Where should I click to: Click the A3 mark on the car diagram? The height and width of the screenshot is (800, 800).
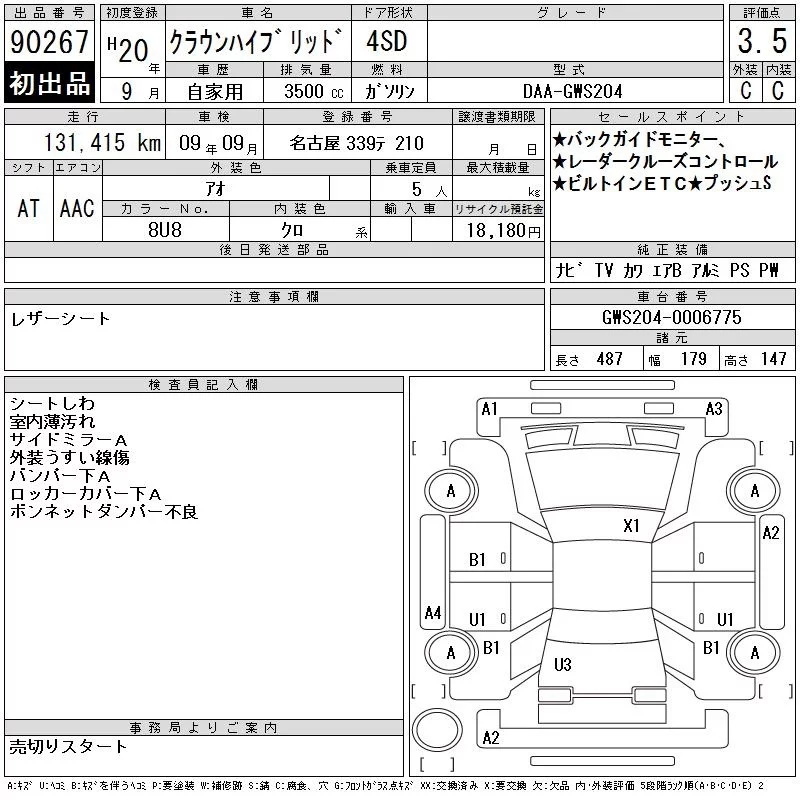(x=714, y=408)
